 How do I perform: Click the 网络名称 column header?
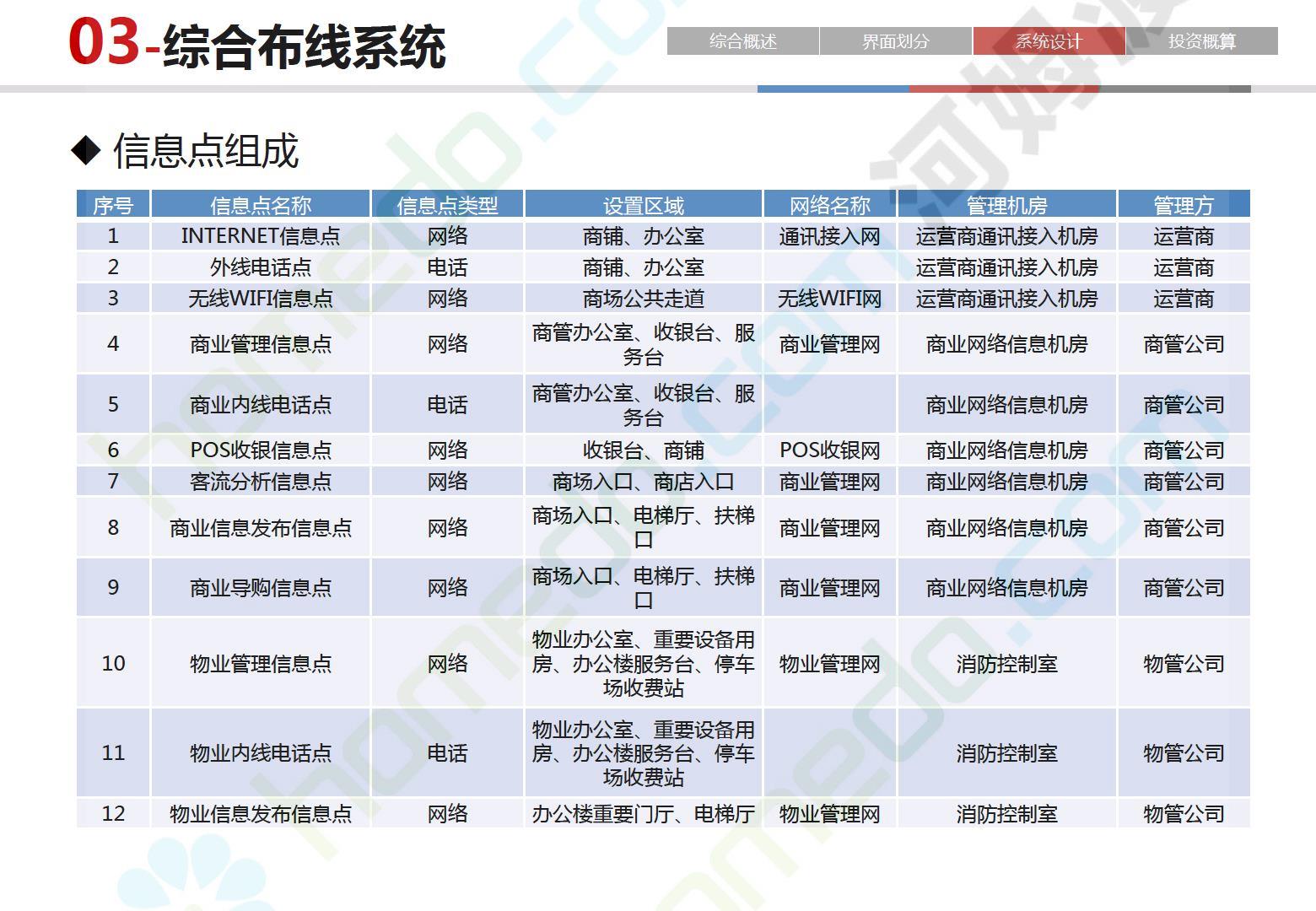[830, 205]
